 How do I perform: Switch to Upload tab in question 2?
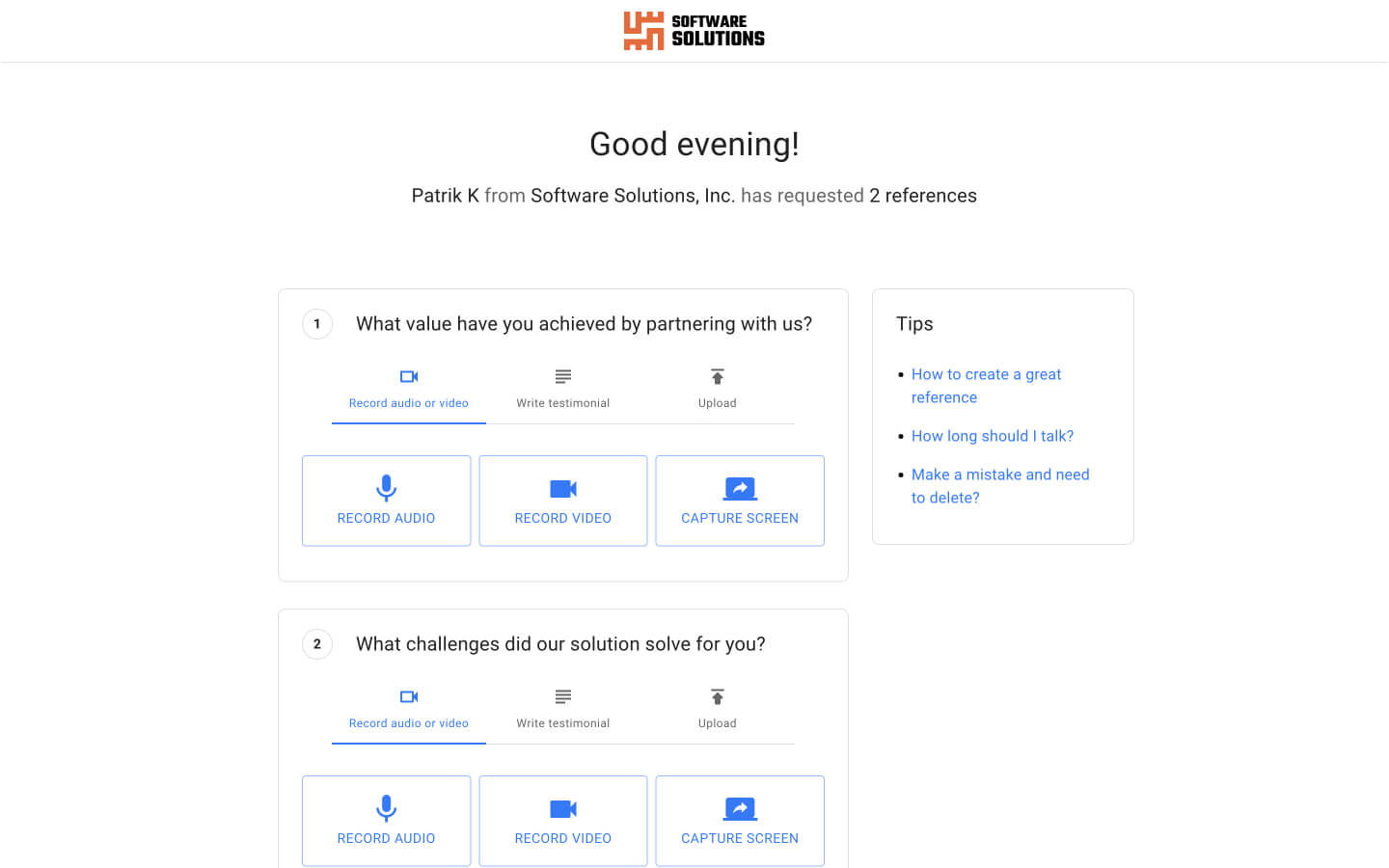tap(718, 710)
